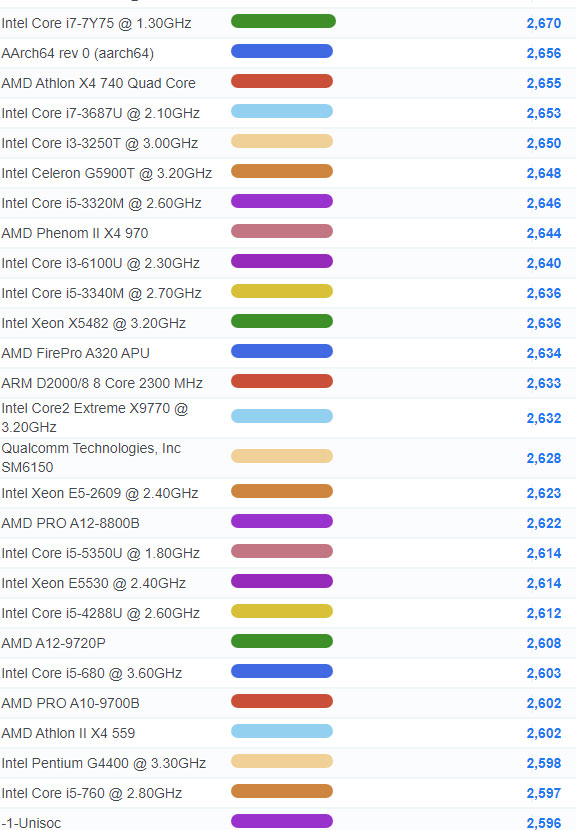The height and width of the screenshot is (830, 576).
Task: Click the 2,633 score value
Action: (544, 383)
